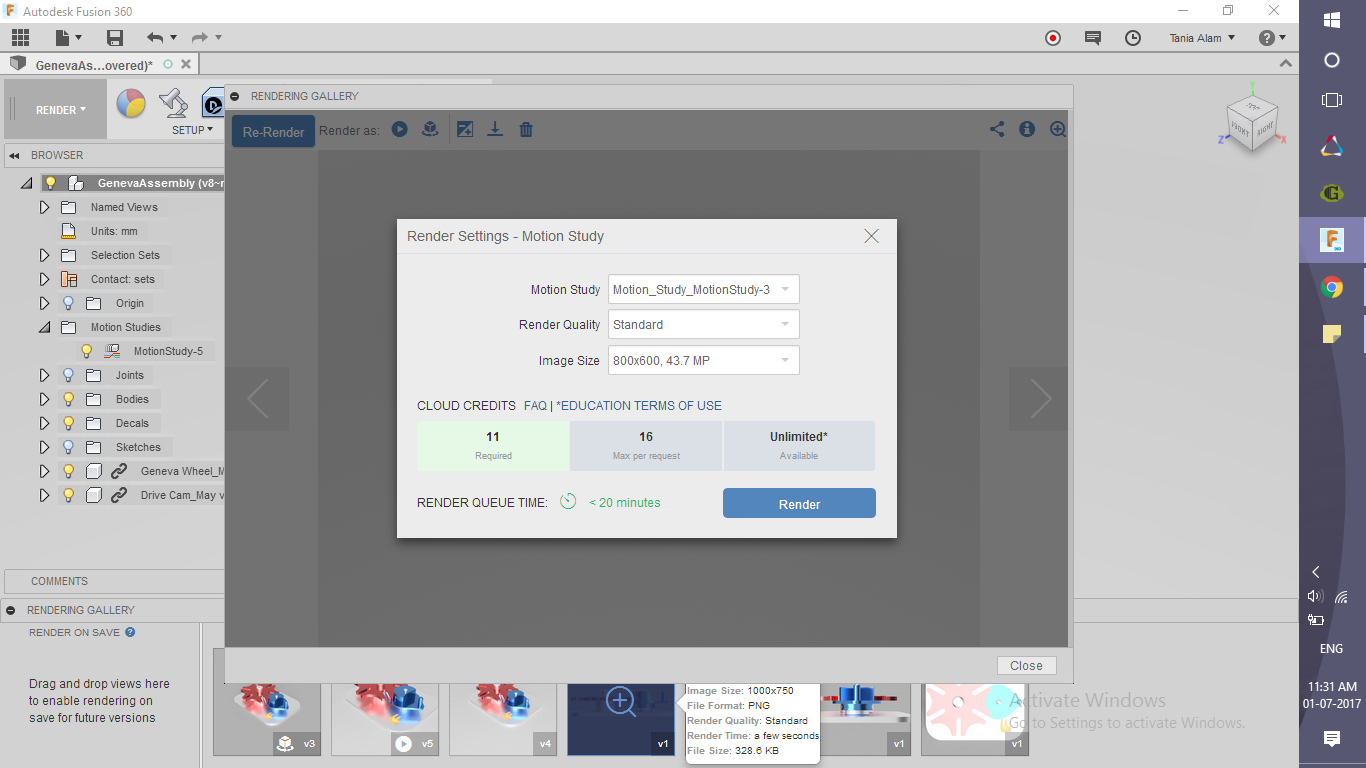Open the Render Quality dropdown

[704, 325]
